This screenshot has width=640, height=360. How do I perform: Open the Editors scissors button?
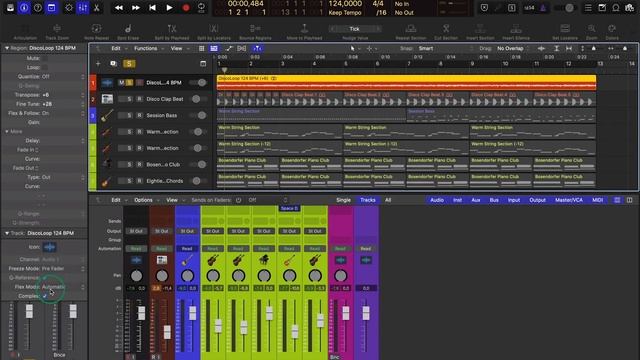[x=96, y=8]
